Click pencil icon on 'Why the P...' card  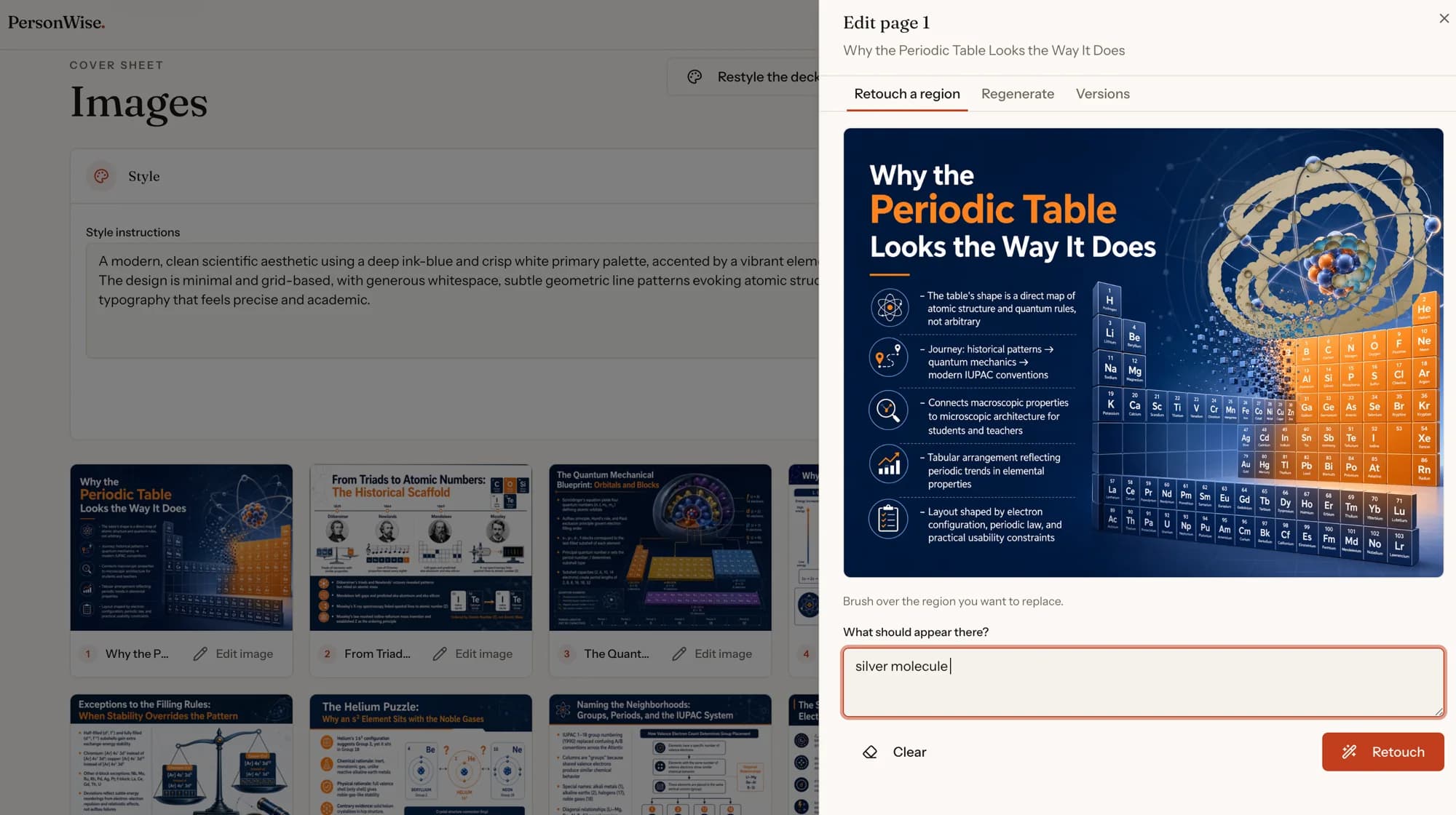[200, 653]
